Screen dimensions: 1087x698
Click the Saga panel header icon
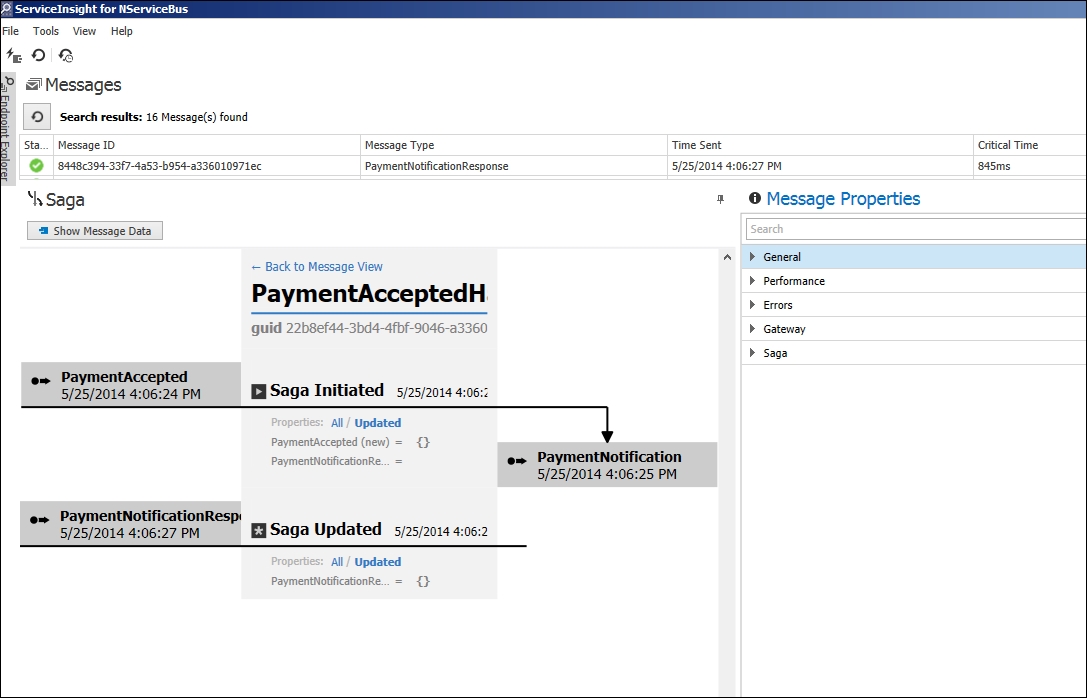coord(36,199)
